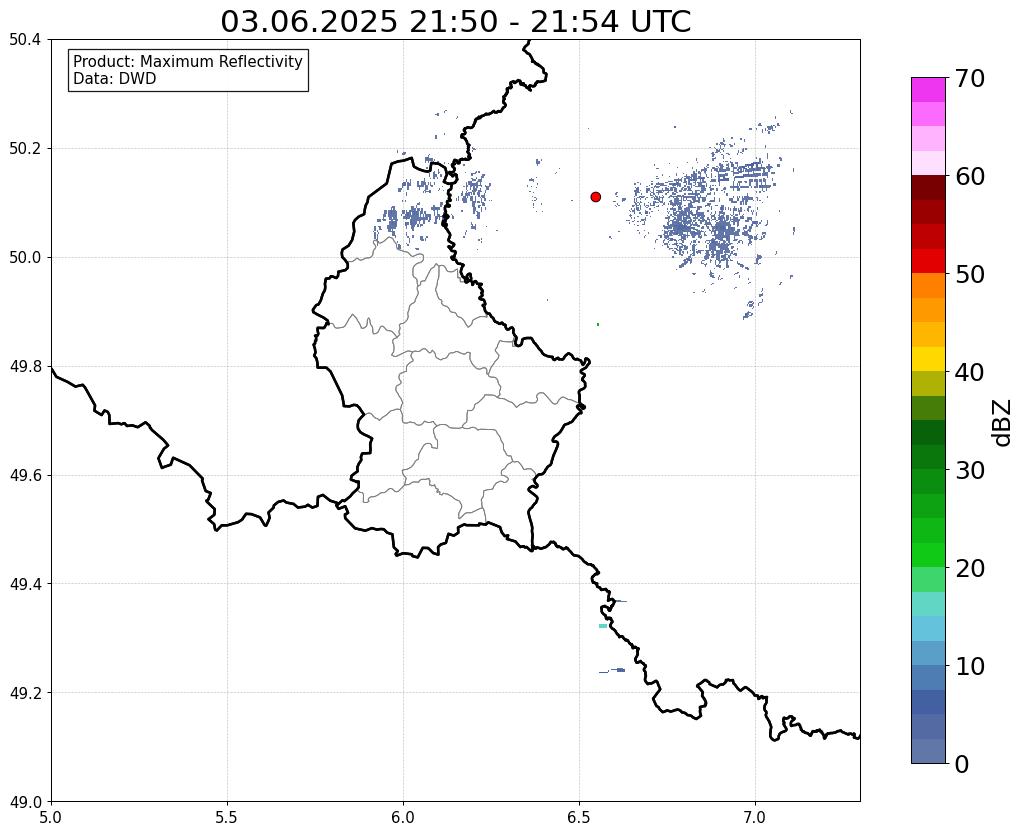The width and height of the screenshot is (1023, 834).
Task: Click the 49.6 latitude axis label
Action: pos(25,475)
